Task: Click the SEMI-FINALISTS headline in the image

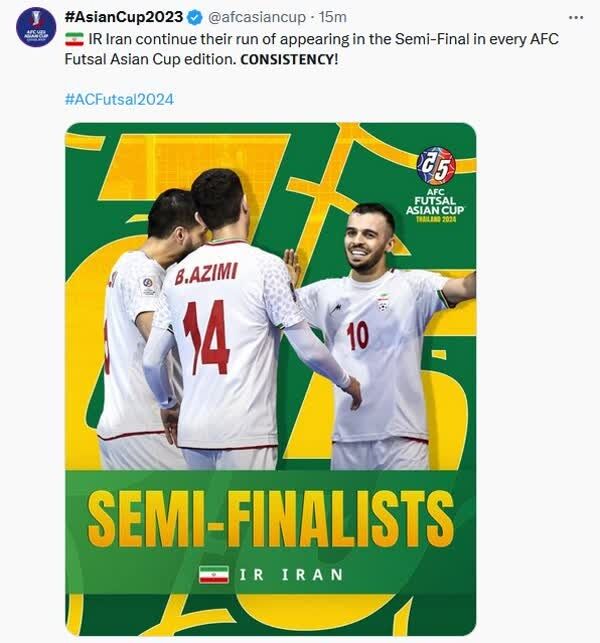Action: (270, 518)
